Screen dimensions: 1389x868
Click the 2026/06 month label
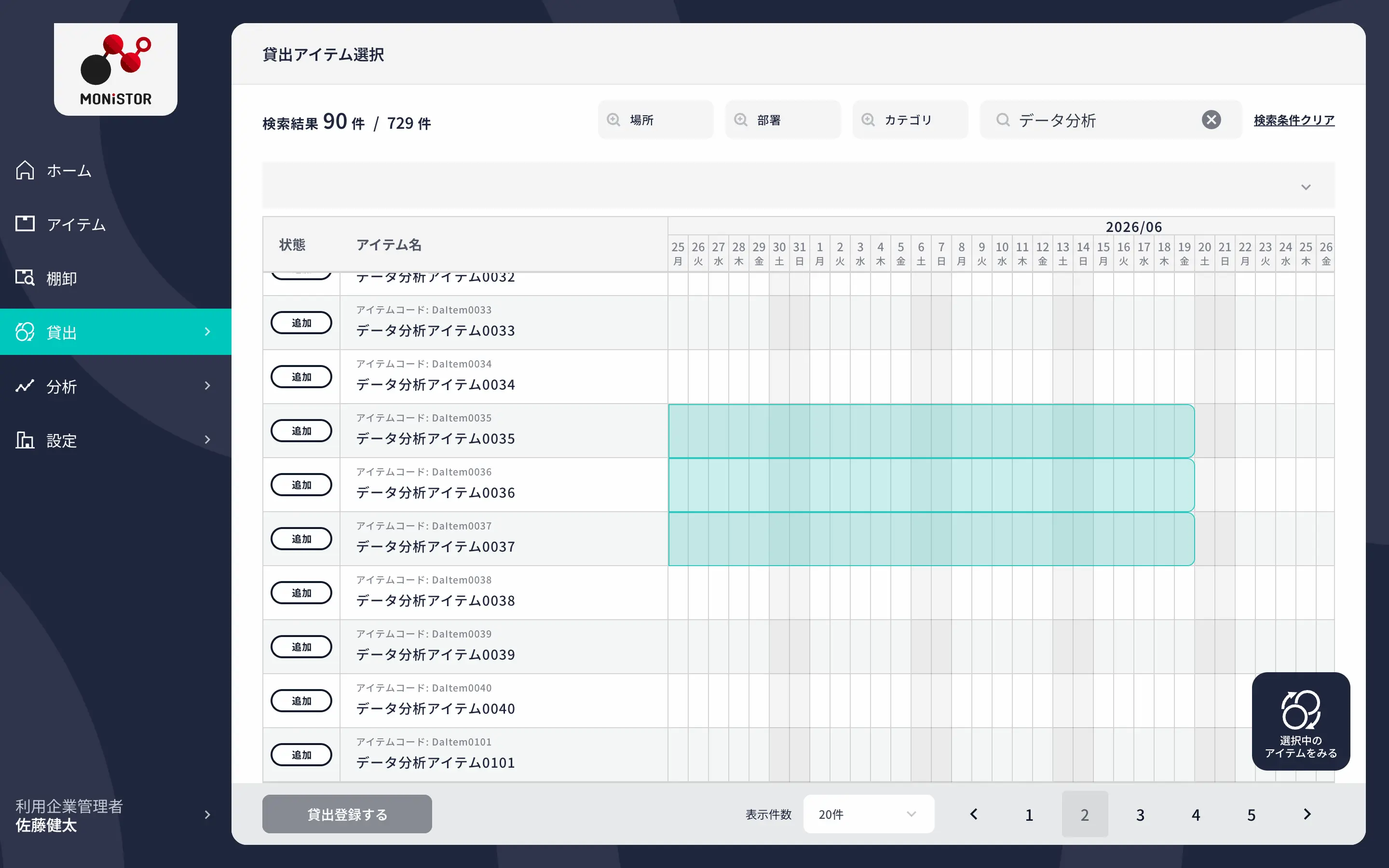coord(1134,227)
